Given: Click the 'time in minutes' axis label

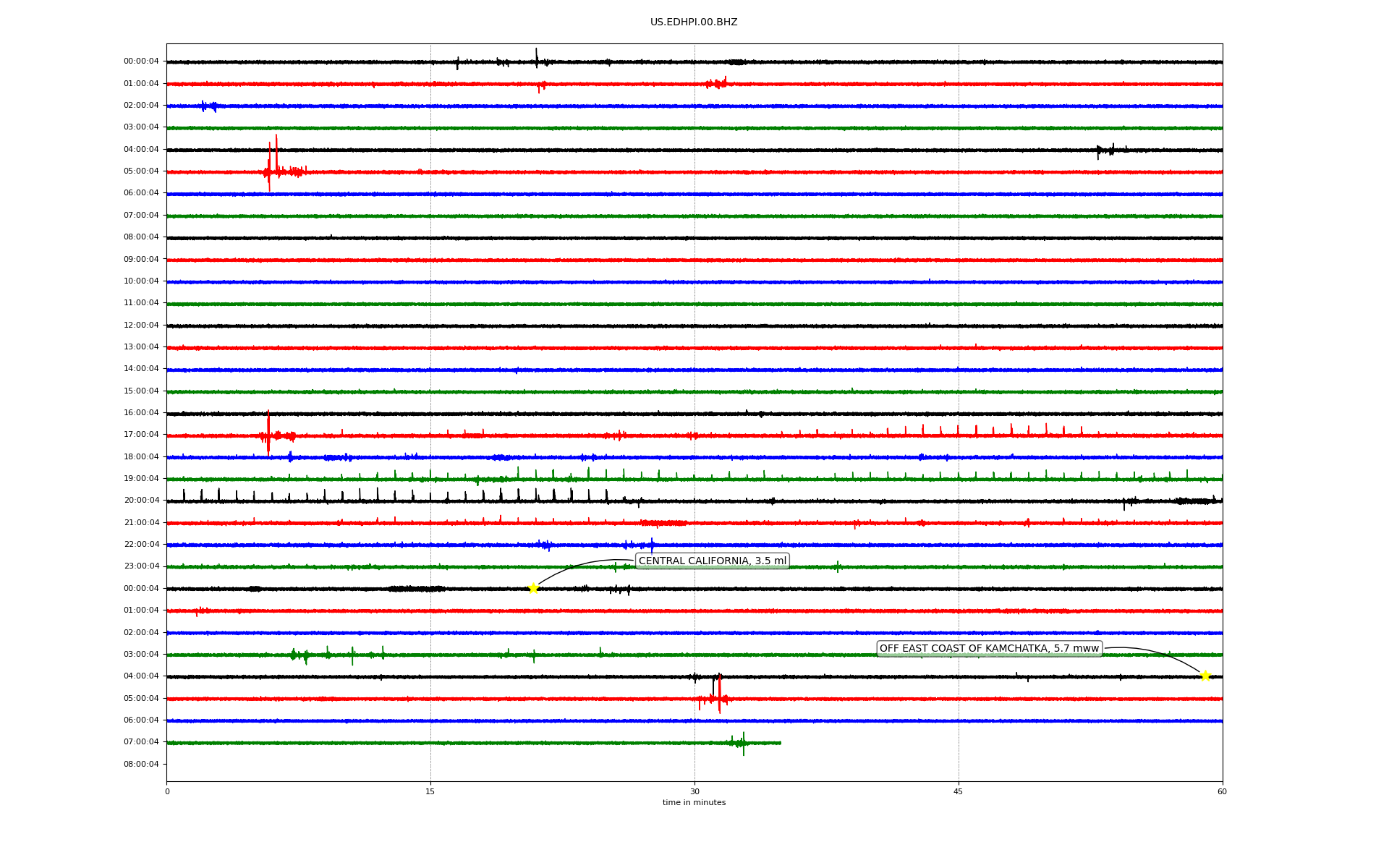Looking at the screenshot, I should (694, 802).
